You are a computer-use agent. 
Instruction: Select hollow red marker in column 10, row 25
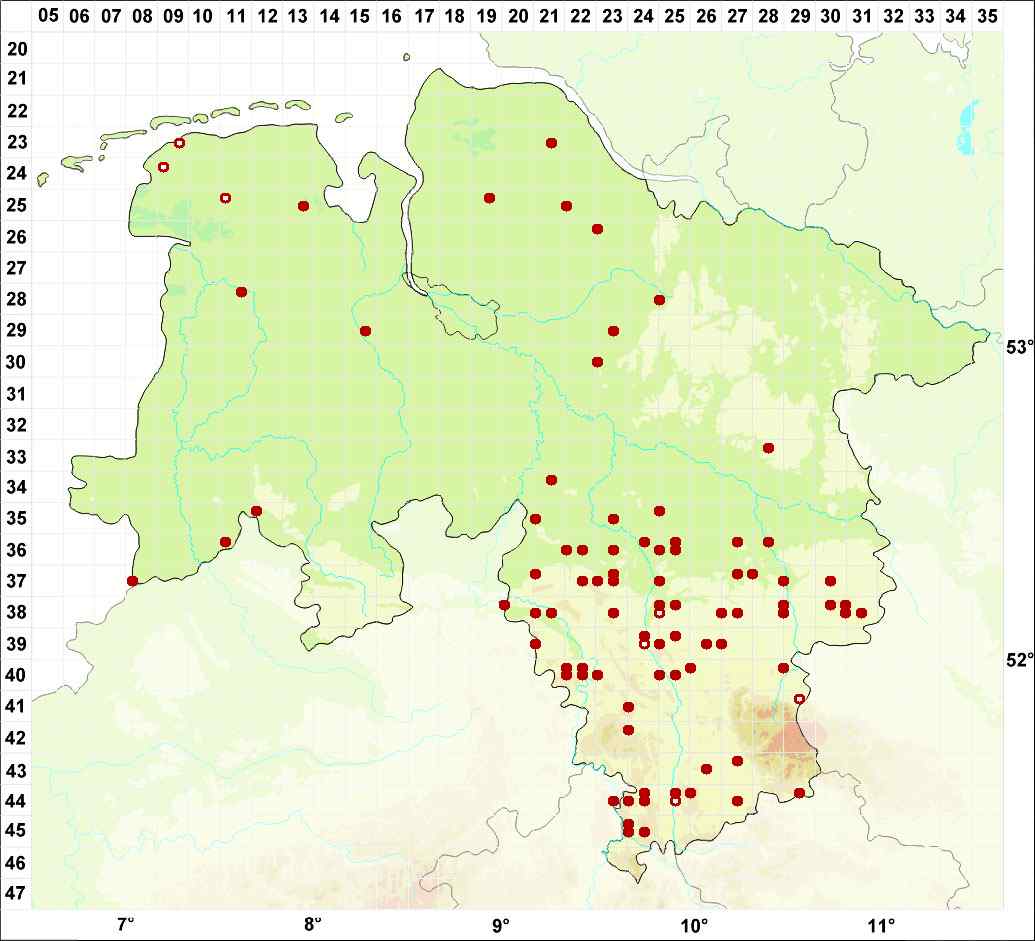click(x=226, y=198)
